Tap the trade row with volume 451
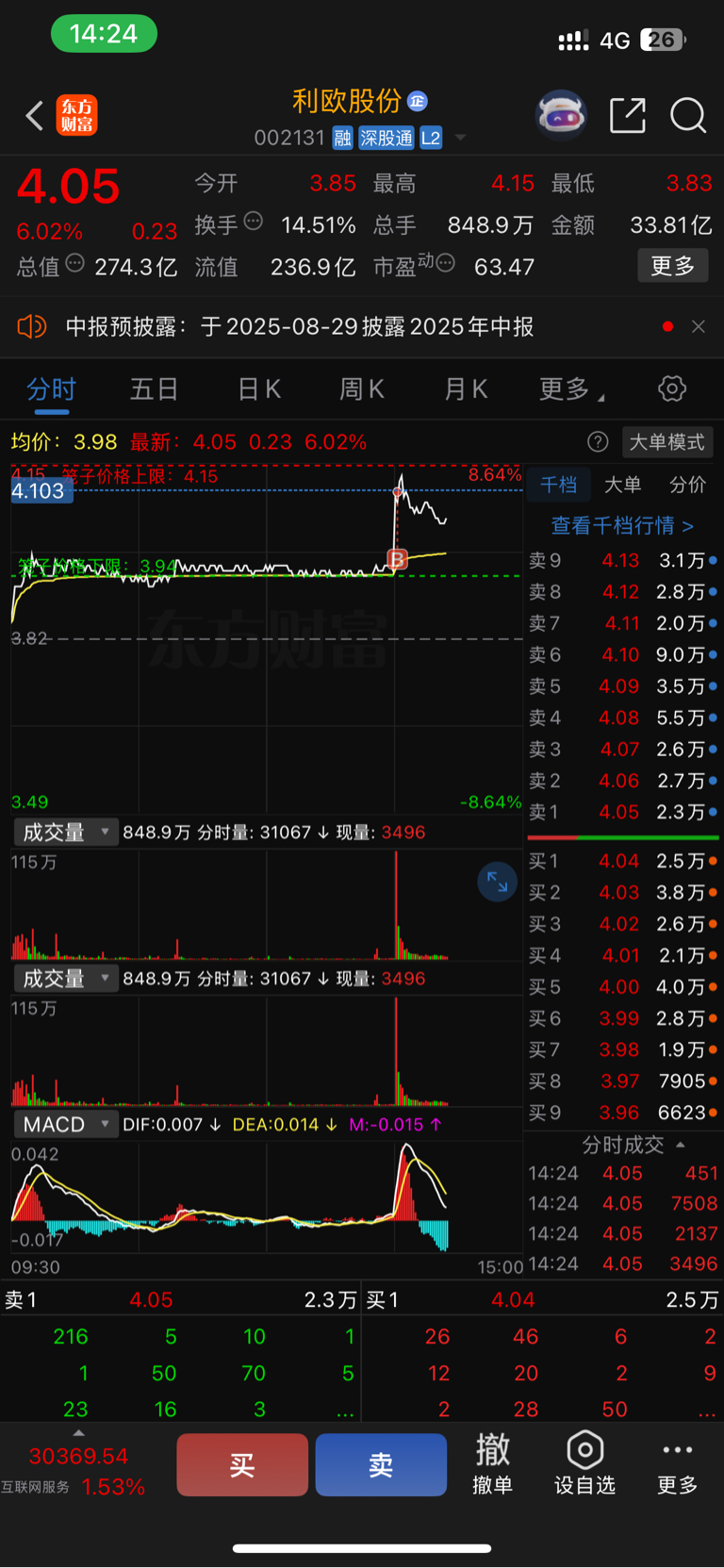 (622, 1173)
